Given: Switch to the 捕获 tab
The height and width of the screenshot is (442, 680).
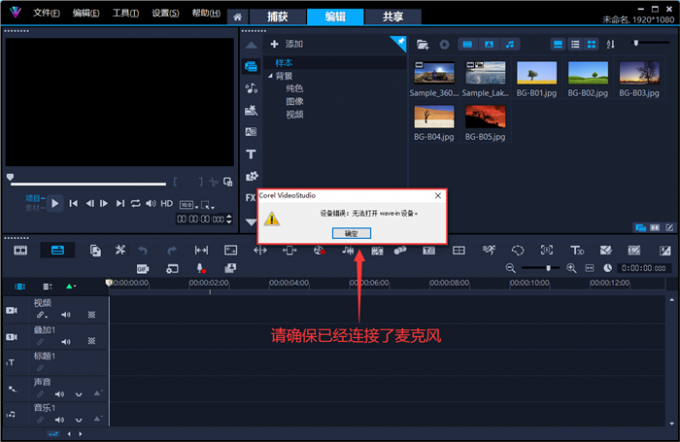Looking at the screenshot, I should tap(278, 17).
